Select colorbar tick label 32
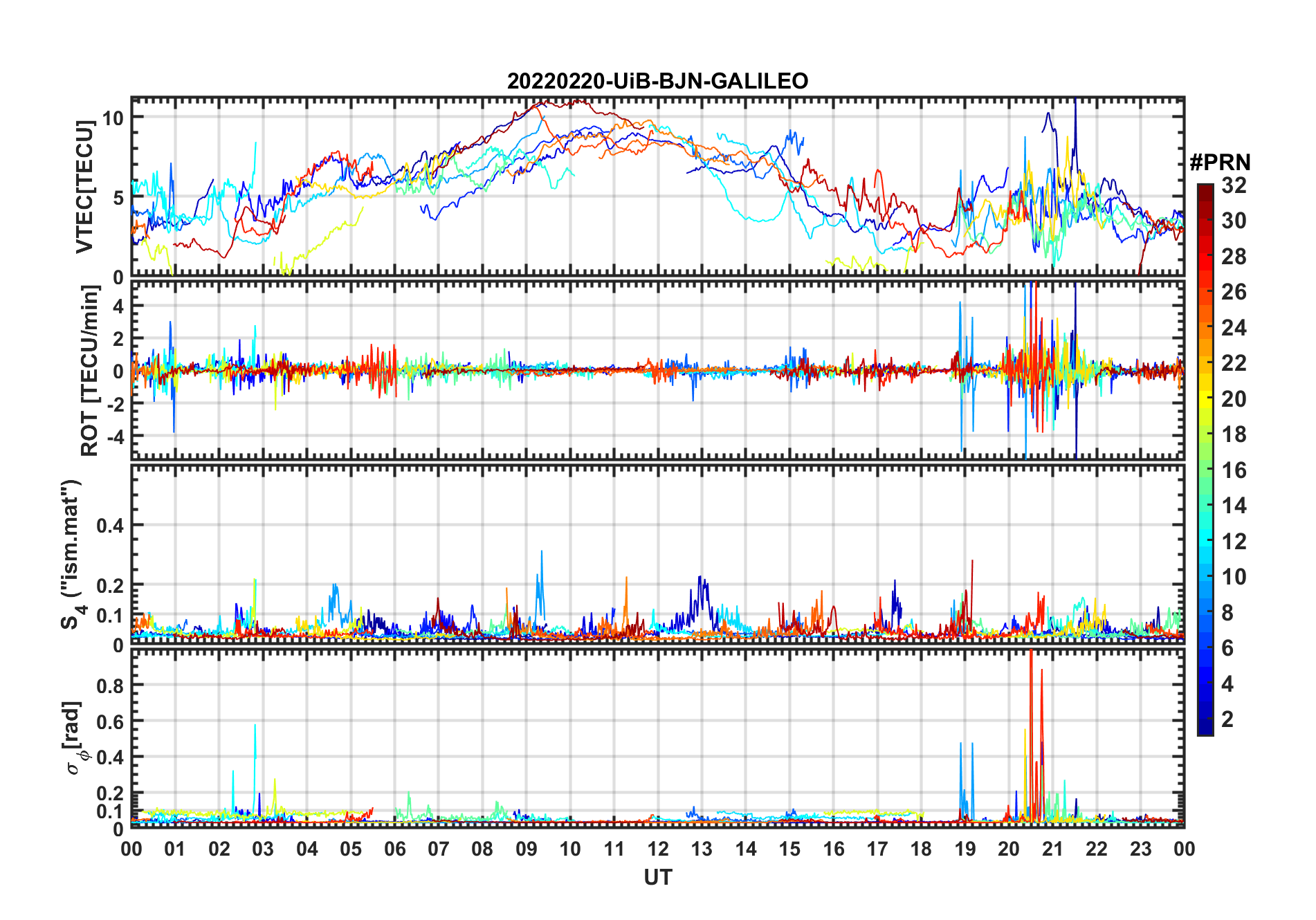This screenshot has height=920, width=1316. click(x=1234, y=185)
